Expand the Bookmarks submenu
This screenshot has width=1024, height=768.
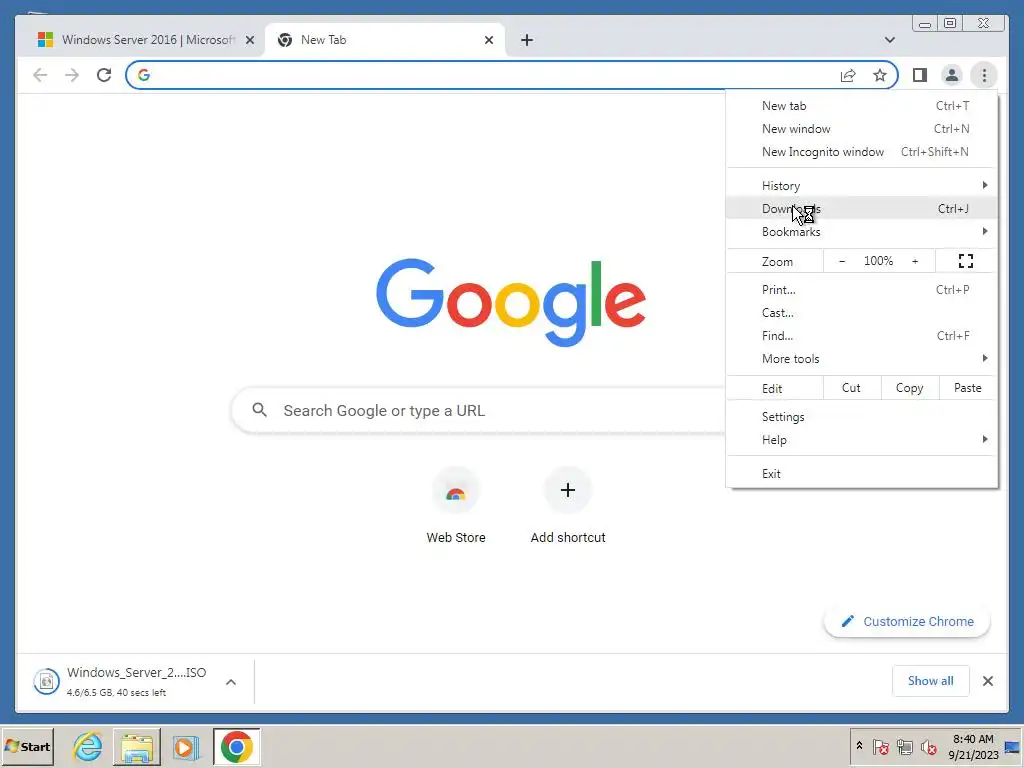(862, 232)
